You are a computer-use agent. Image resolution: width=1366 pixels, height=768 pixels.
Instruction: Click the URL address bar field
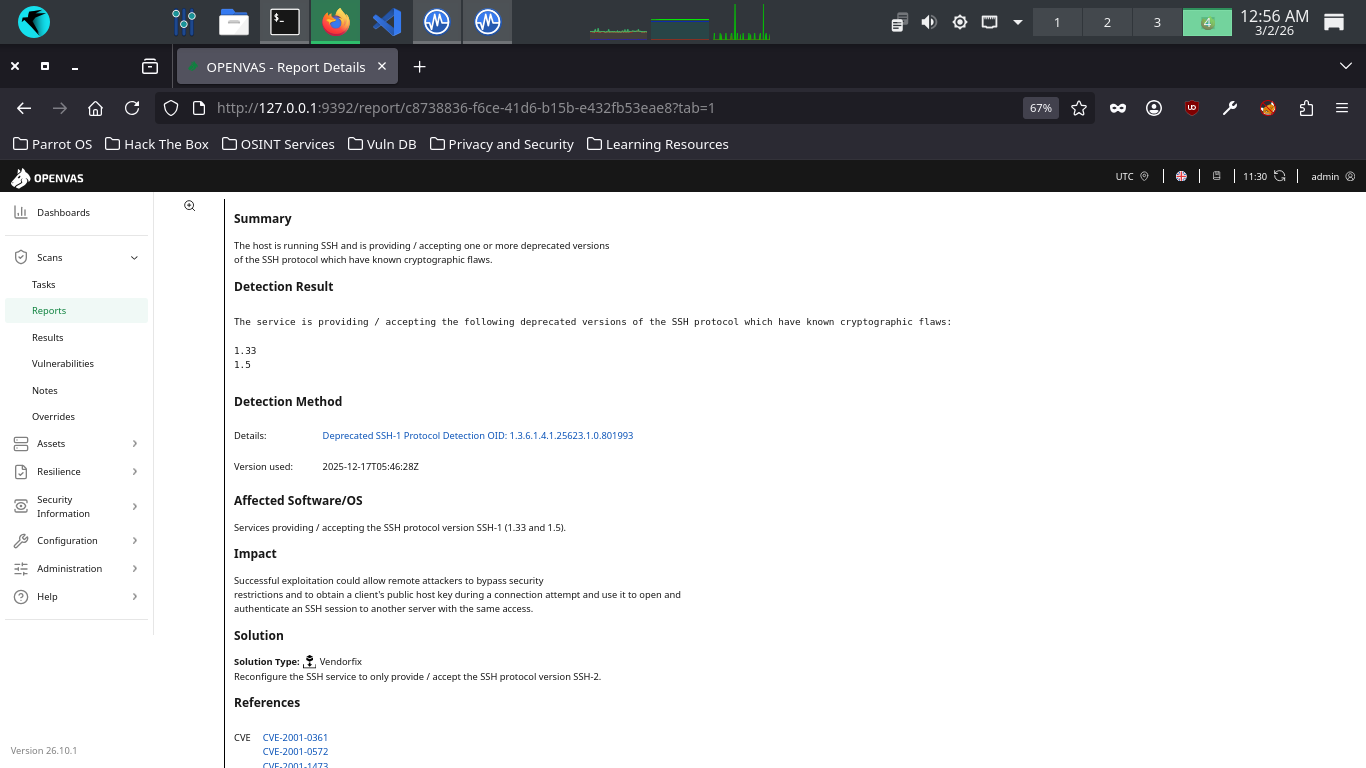[x=600, y=108]
